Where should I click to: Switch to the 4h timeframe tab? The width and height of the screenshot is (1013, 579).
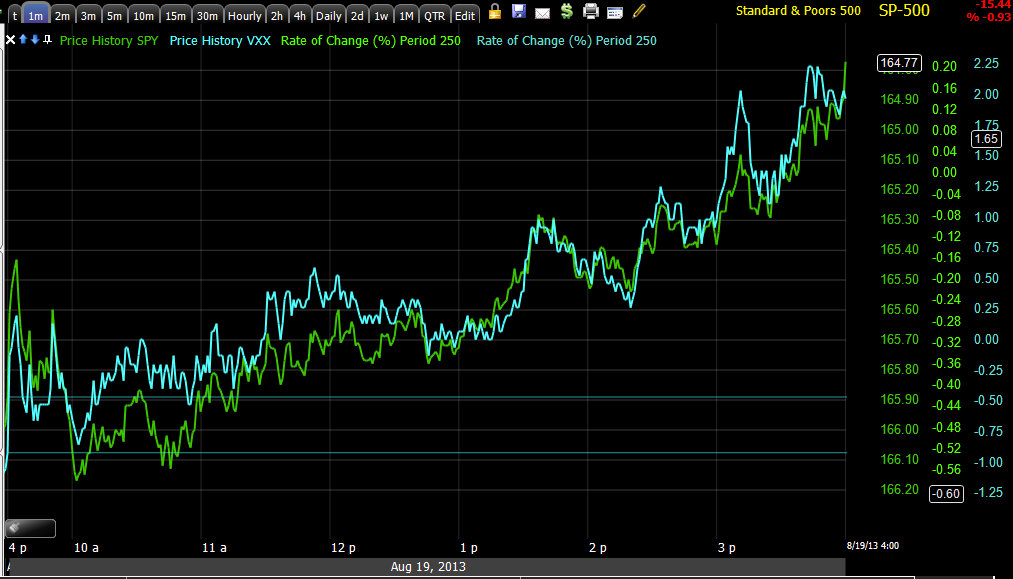300,16
